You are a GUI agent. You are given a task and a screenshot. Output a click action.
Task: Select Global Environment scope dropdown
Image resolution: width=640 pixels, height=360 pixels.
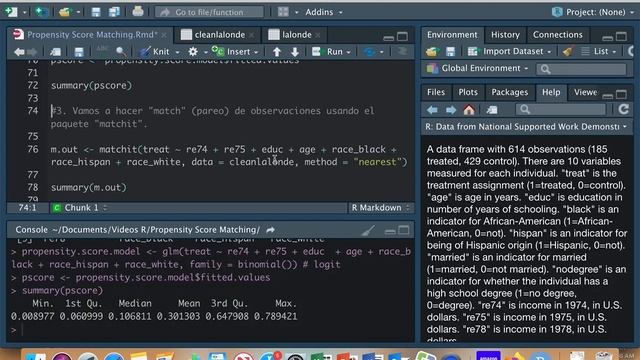(477, 68)
